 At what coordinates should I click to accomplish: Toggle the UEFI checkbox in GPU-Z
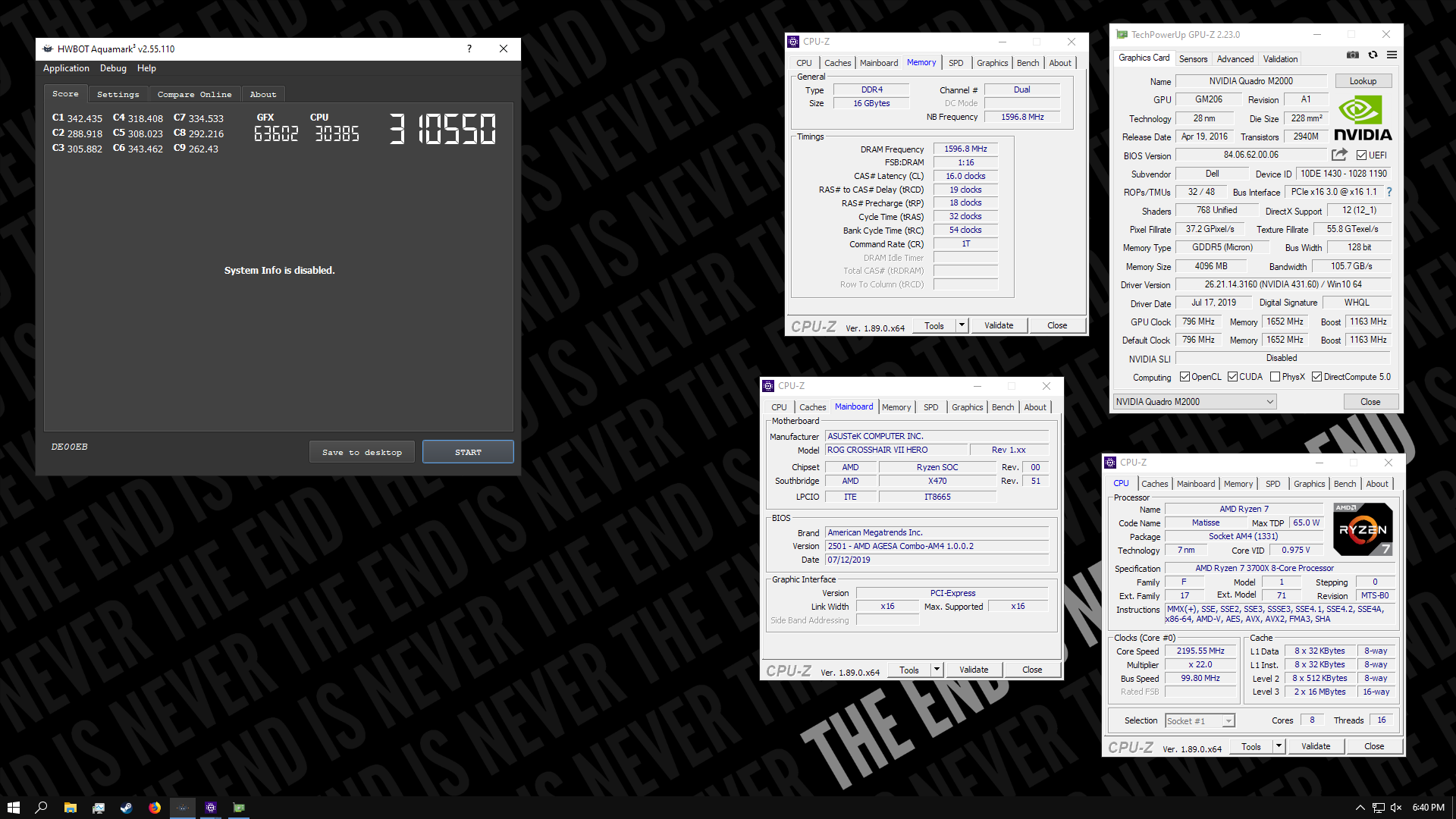pos(1362,155)
